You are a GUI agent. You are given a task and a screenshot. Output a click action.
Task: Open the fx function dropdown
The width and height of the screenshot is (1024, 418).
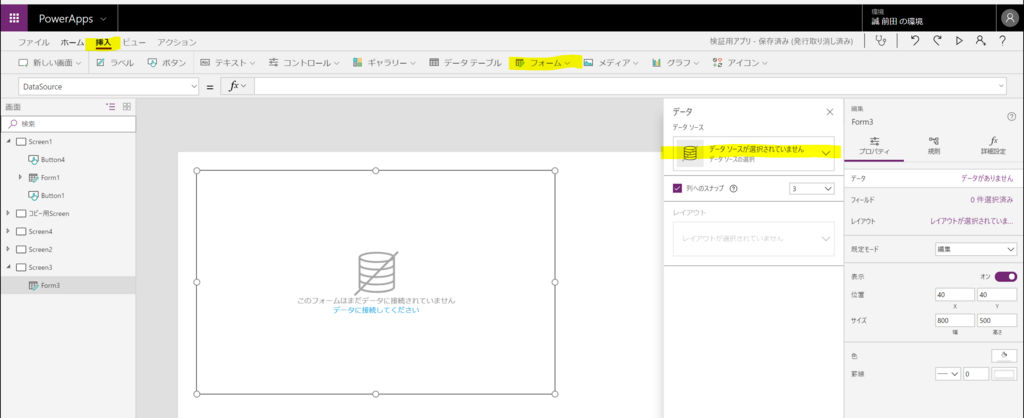pyautogui.click(x=237, y=86)
